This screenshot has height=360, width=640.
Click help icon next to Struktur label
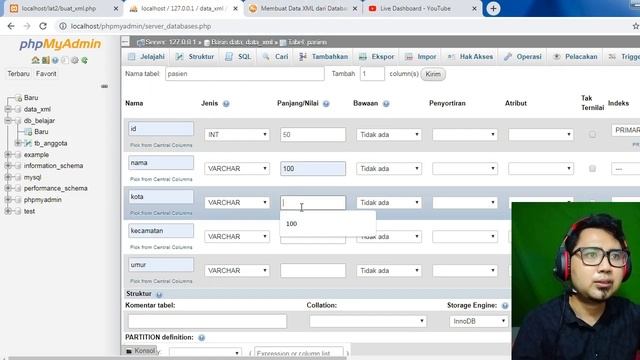point(159,294)
